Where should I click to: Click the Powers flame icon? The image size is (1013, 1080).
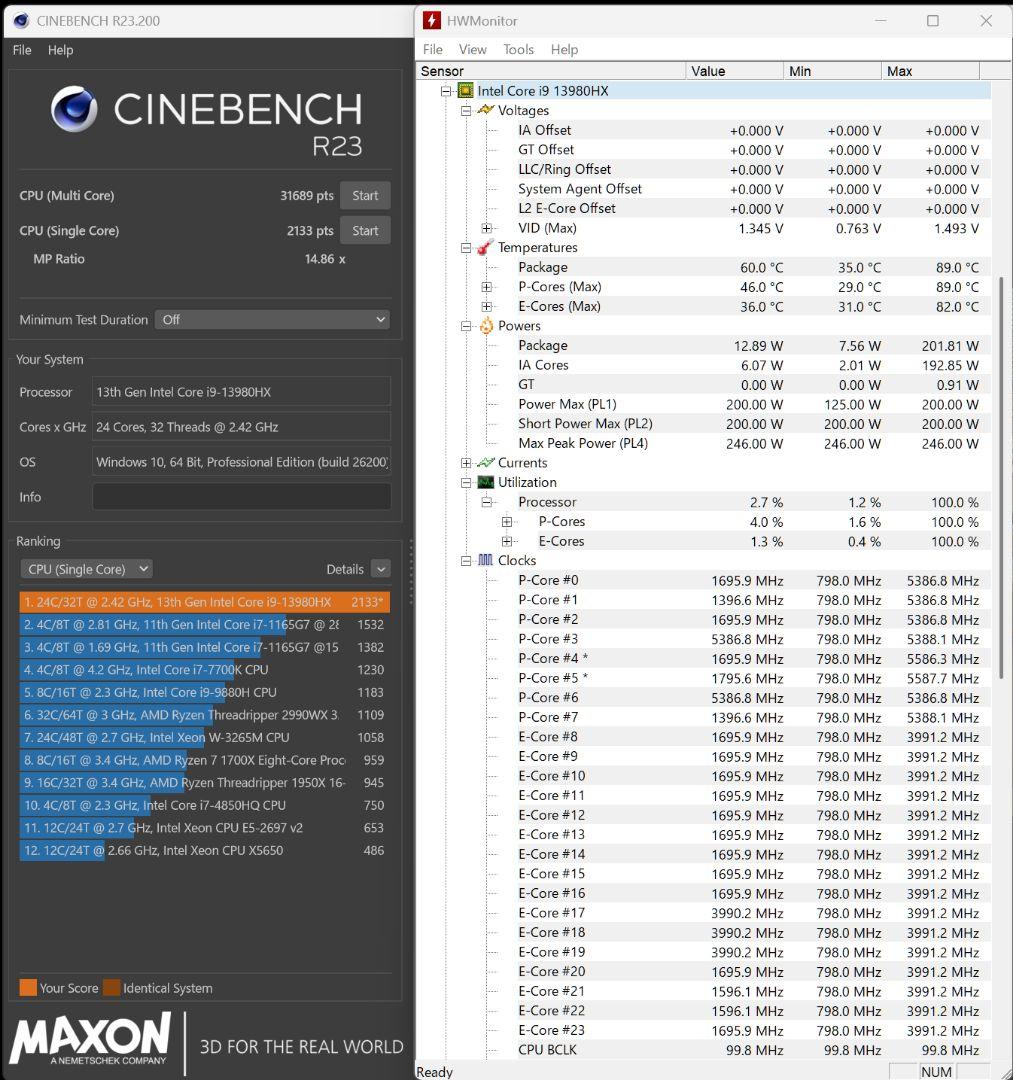pos(486,326)
